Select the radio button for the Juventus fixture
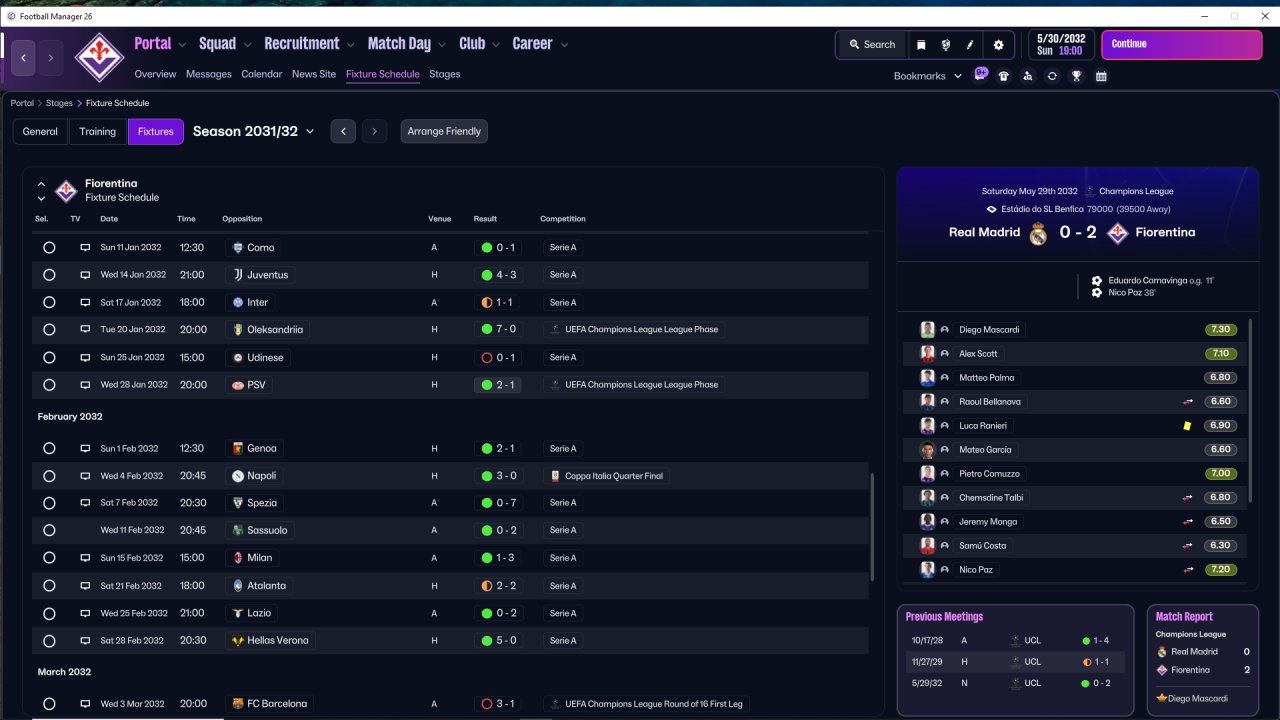Image resolution: width=1280 pixels, height=720 pixels. (x=49, y=275)
